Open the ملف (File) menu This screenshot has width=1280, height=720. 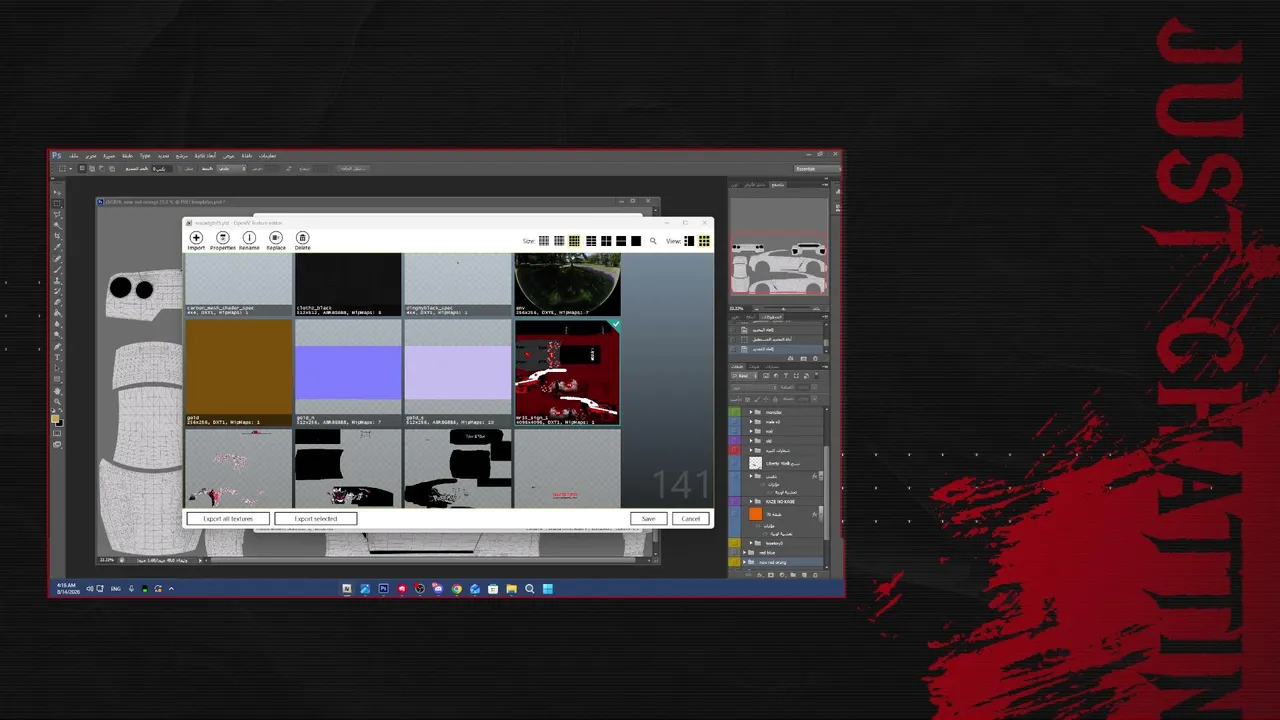click(74, 156)
